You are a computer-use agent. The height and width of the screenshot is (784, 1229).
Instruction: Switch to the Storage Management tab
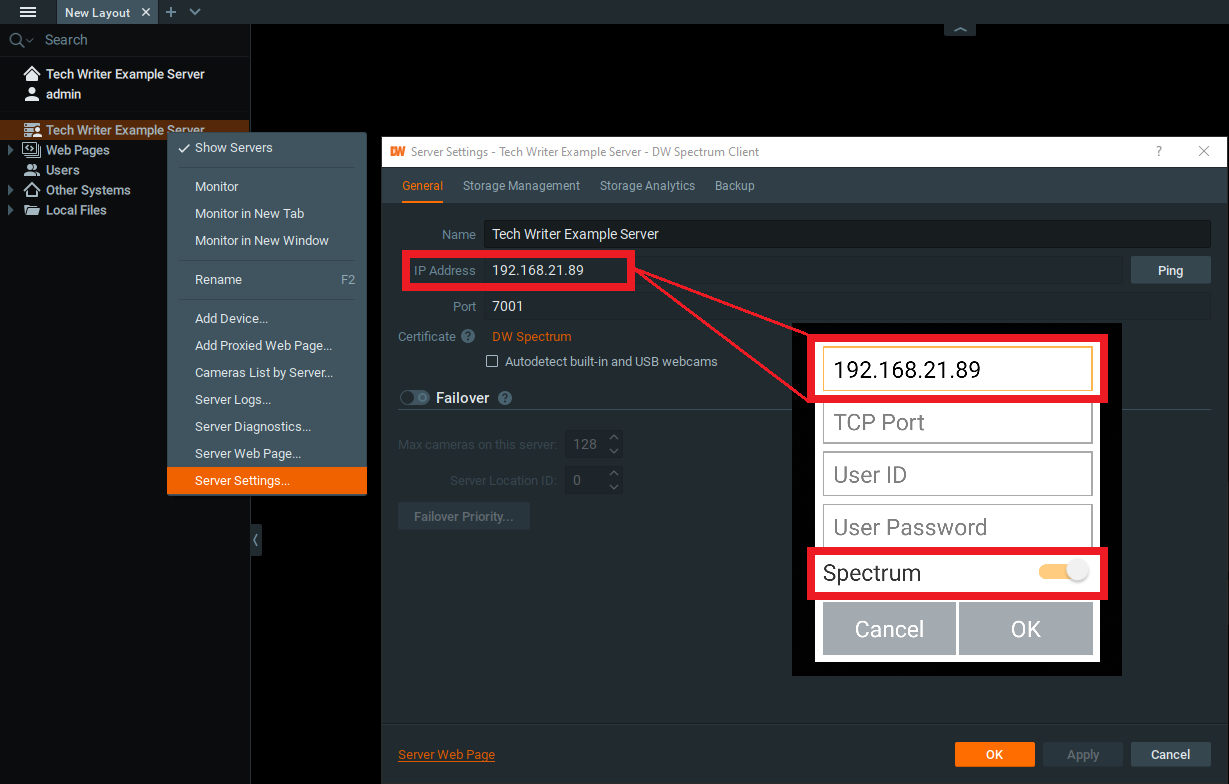[521, 186]
